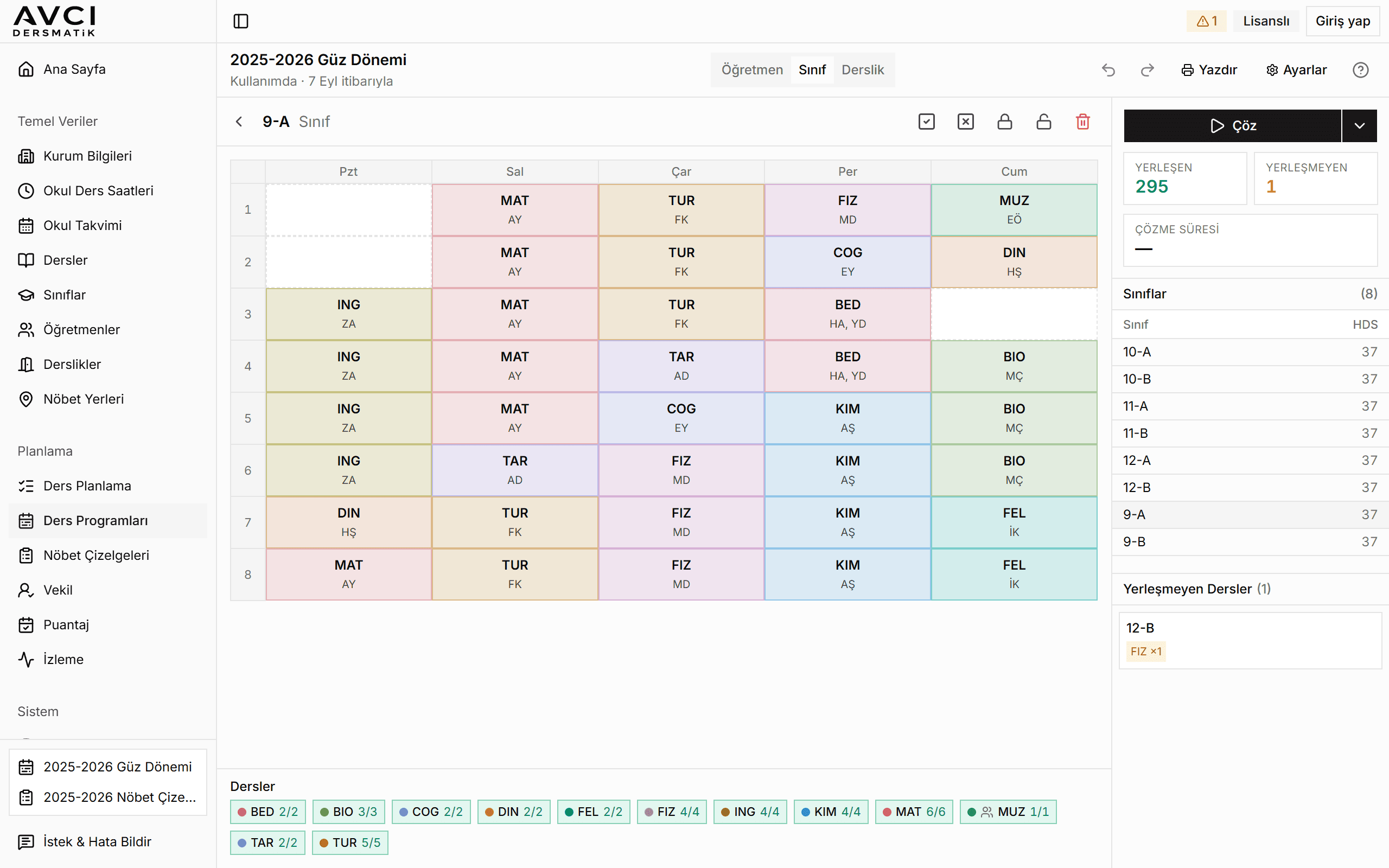Select class 10-A in Sınıflar list
Image resolution: width=1389 pixels, height=868 pixels.
[1250, 352]
